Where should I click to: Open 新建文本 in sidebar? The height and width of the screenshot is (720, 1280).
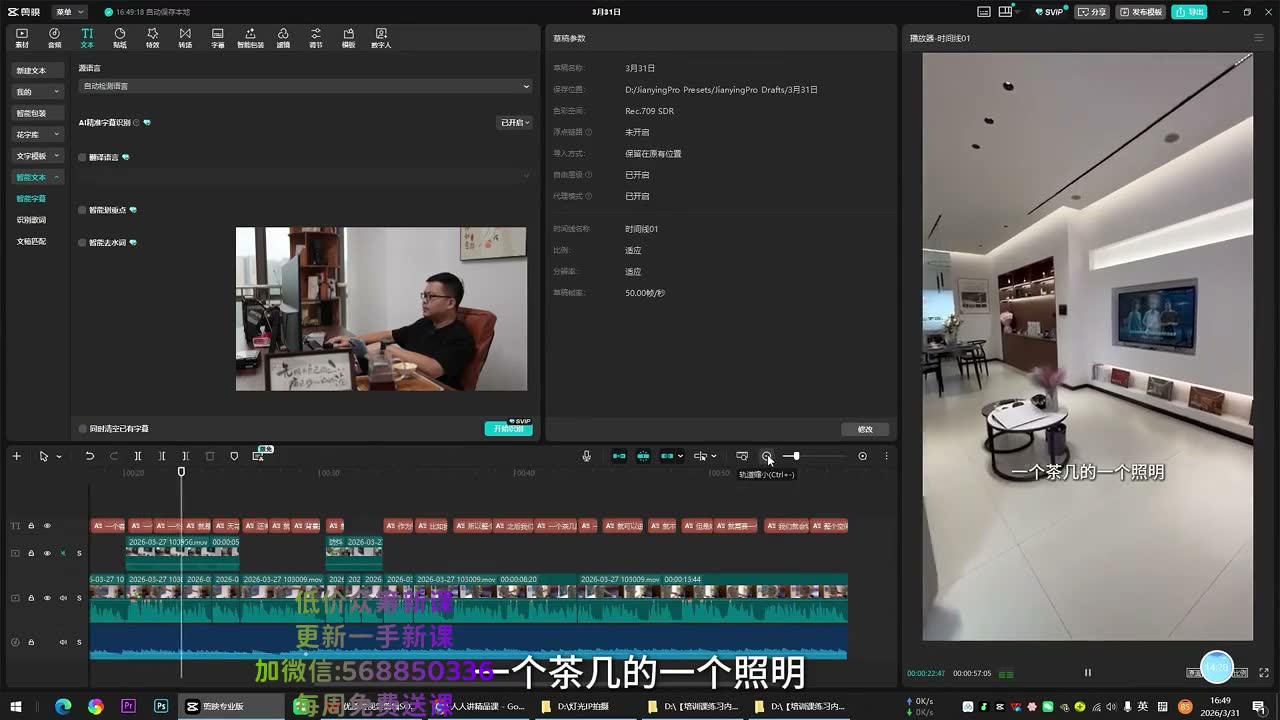coord(37,71)
